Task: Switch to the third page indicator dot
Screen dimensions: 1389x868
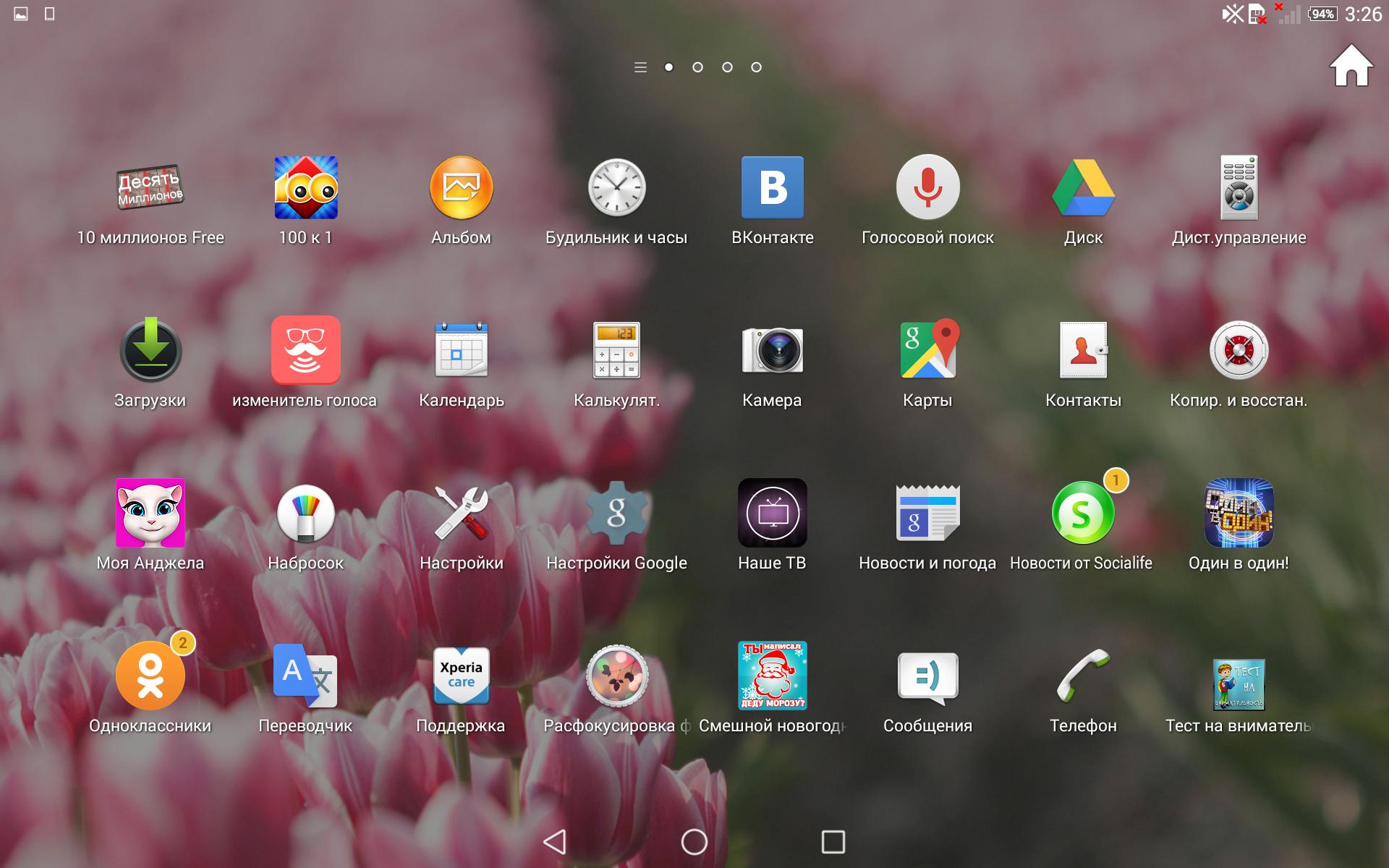Action: tap(727, 67)
